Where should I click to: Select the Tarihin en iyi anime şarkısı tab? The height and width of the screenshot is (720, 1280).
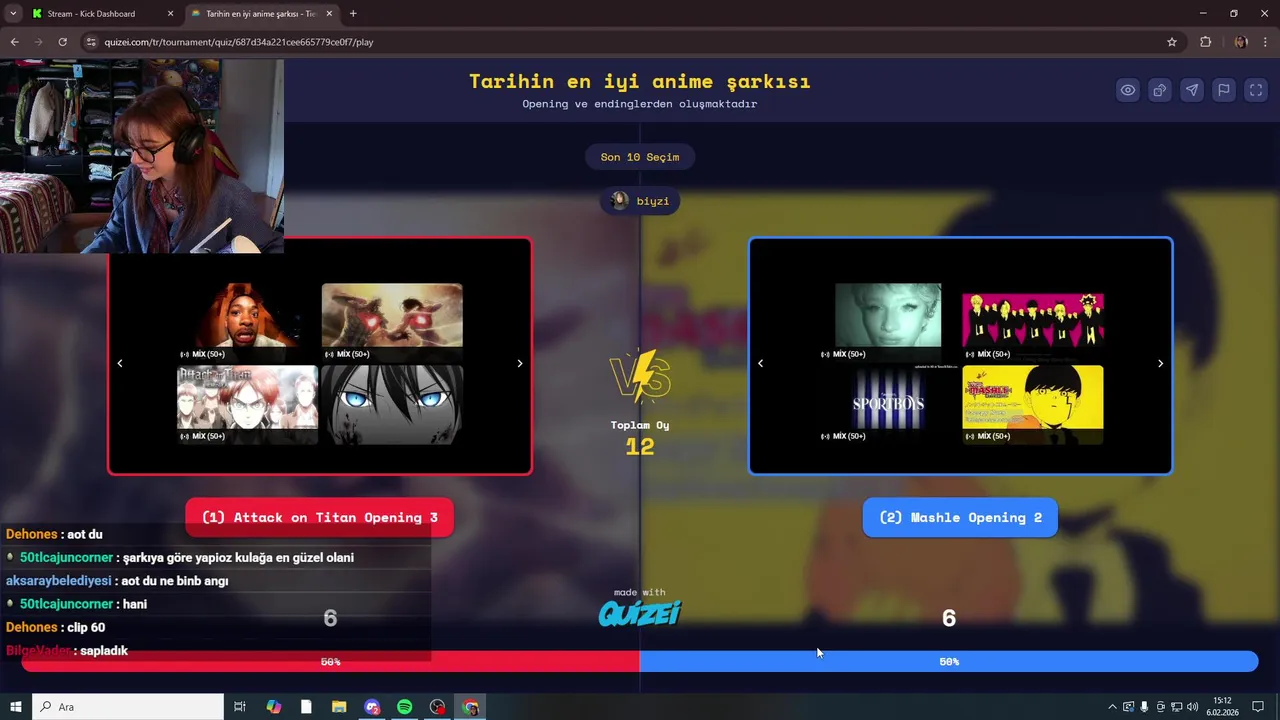[260, 14]
